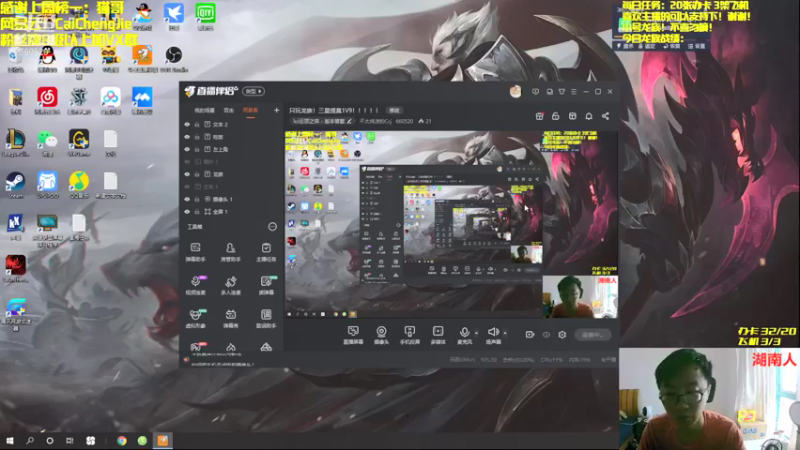Viewport: 800px width, 450px height.
Task: Click the webcam thumbnail in stream preview
Action: pos(580,297)
